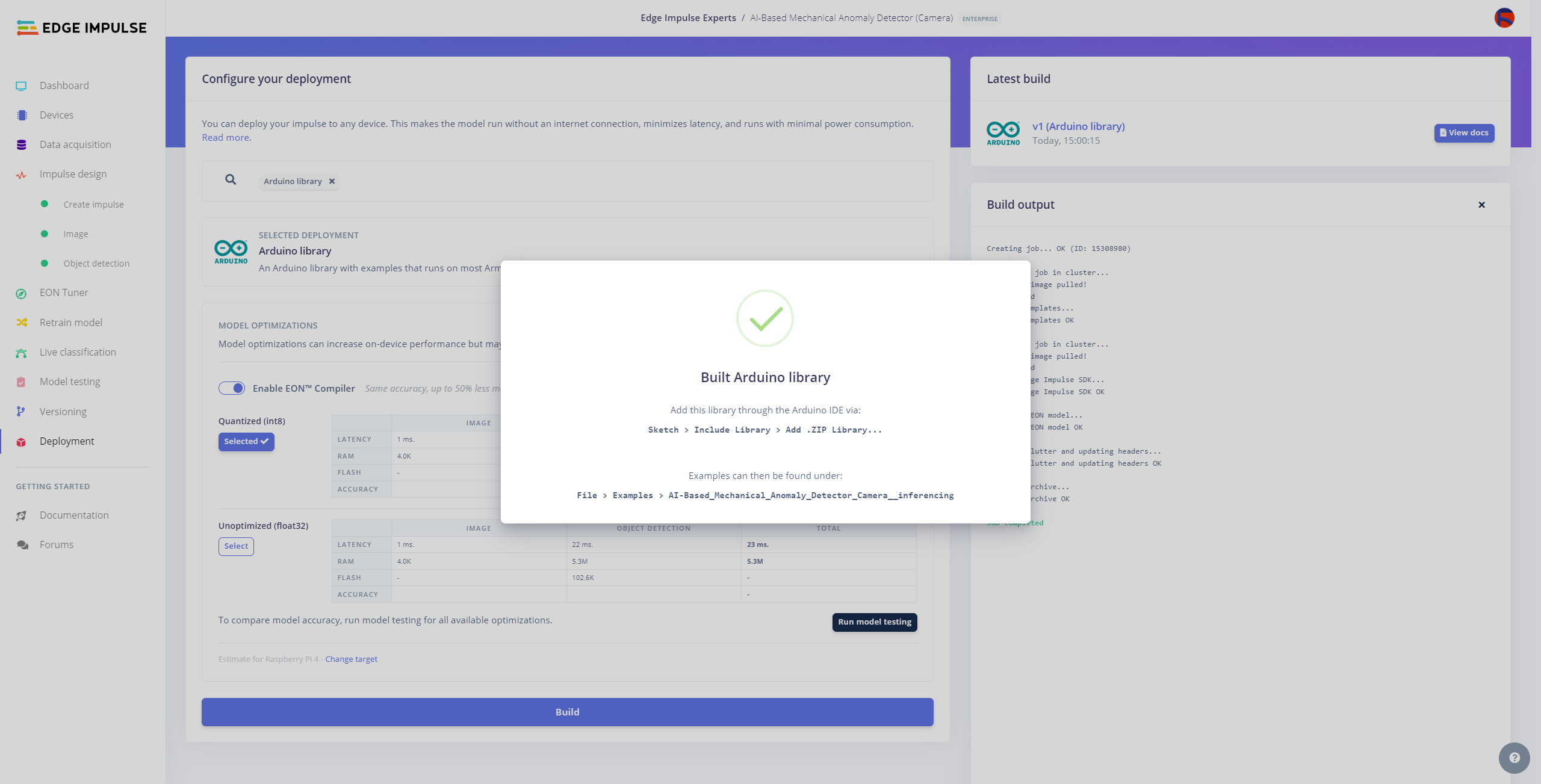Click the search magnifier icon
Viewport: 1541px width, 784px height.
click(x=231, y=179)
